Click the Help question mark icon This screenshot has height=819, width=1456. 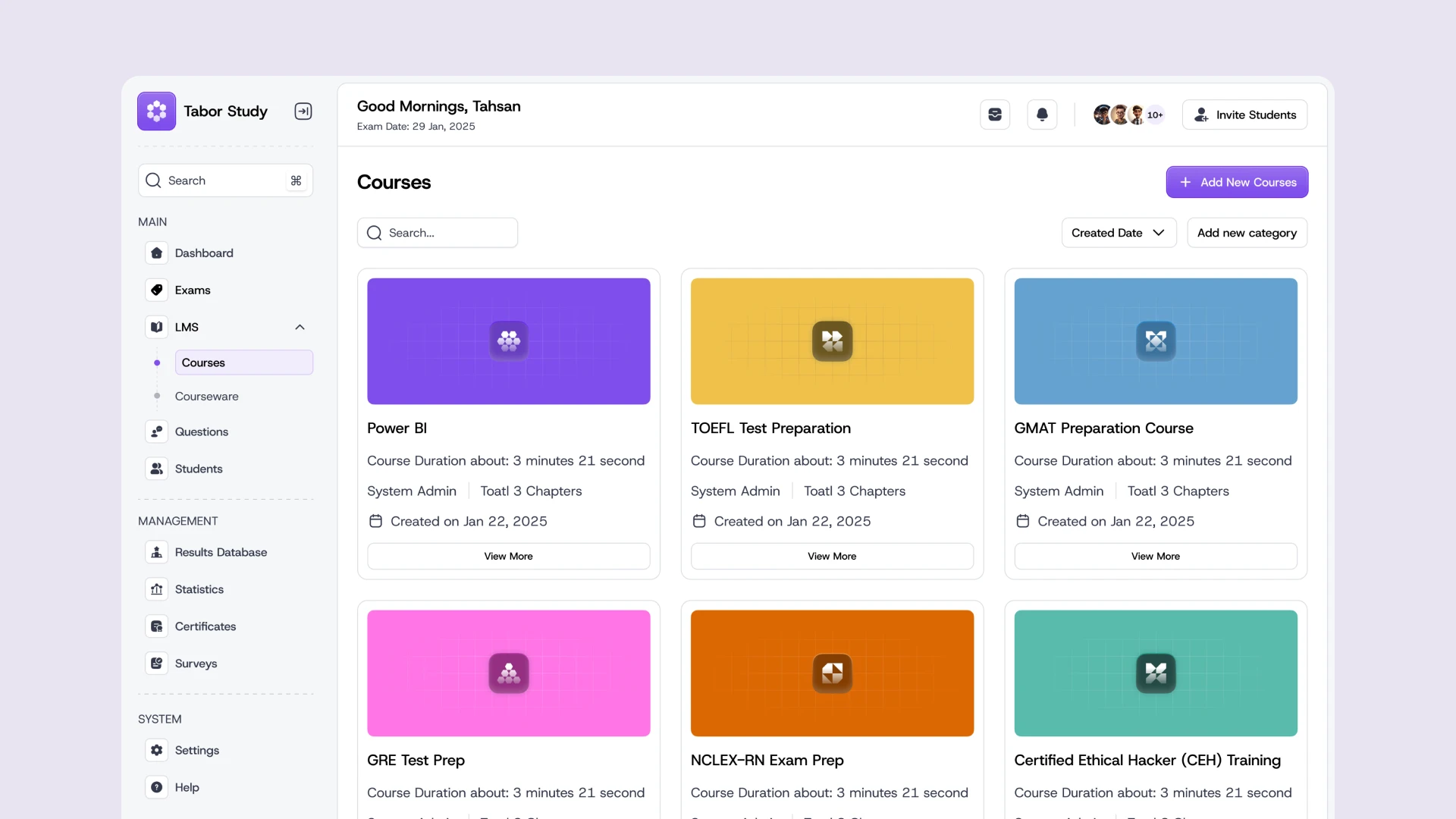[156, 787]
